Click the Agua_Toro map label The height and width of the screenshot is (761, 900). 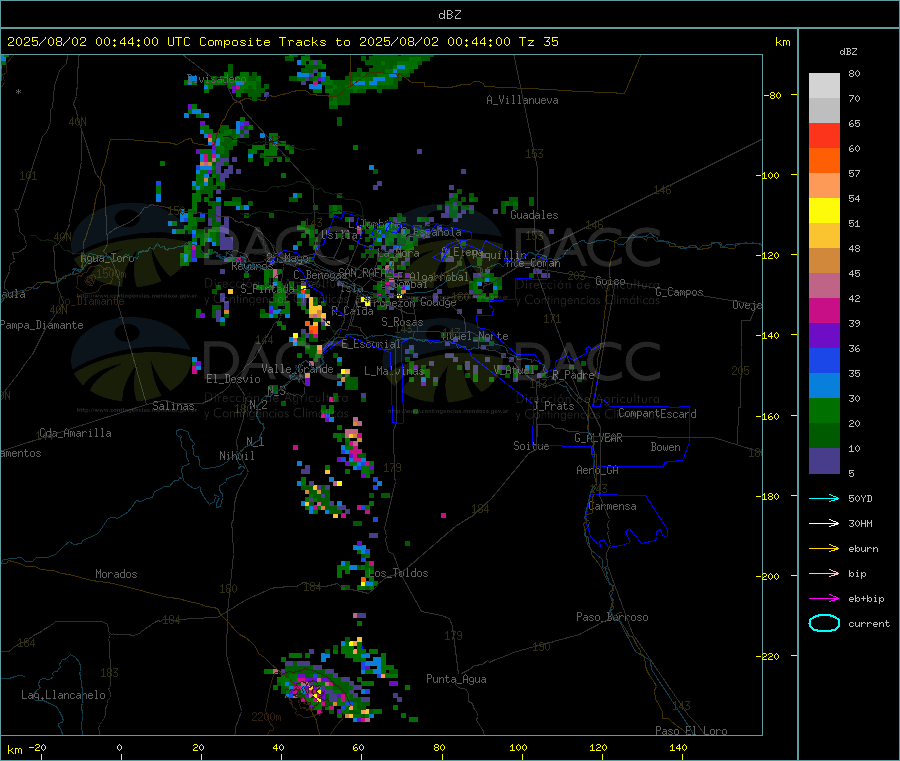click(107, 258)
